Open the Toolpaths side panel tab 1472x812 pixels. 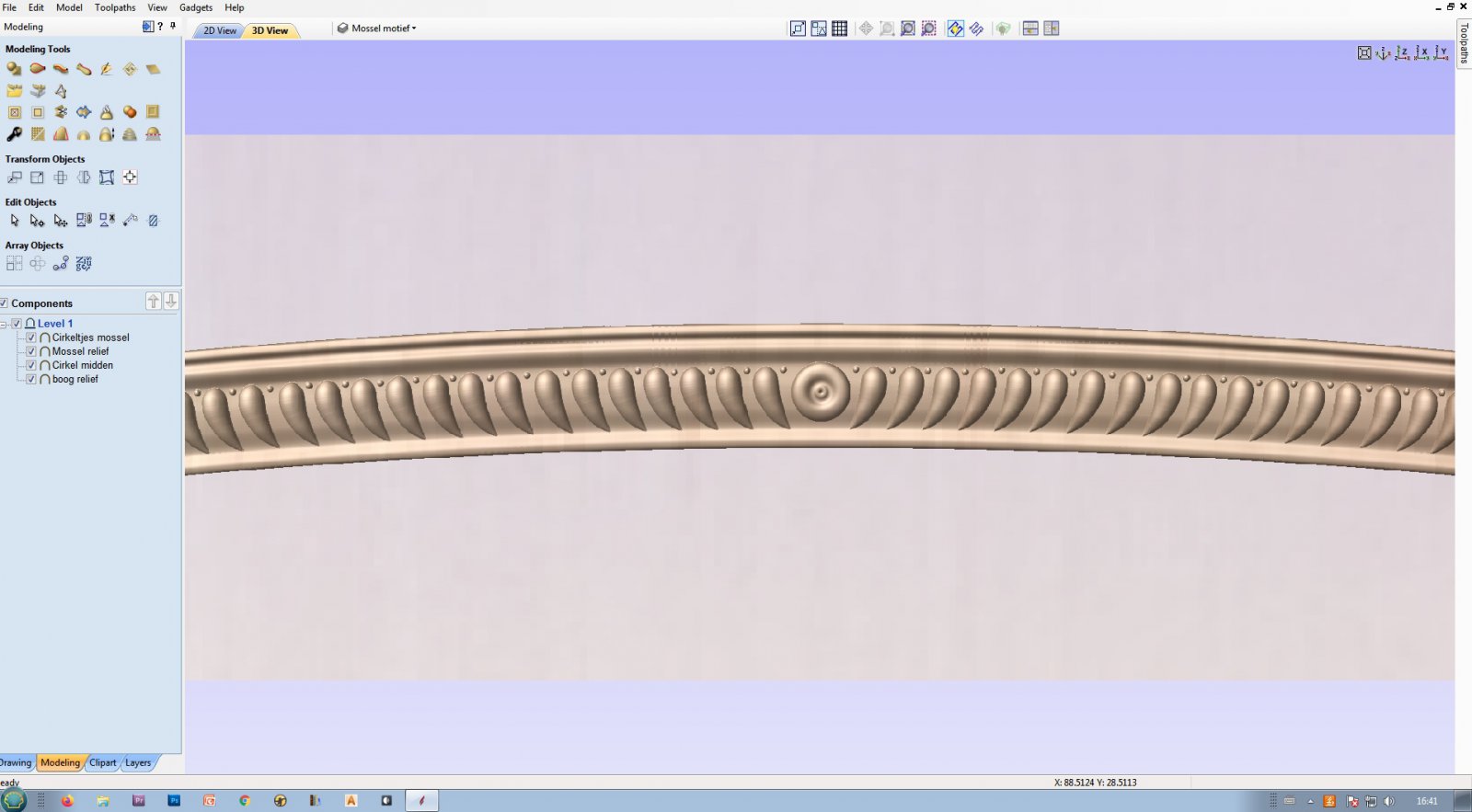(x=1464, y=43)
